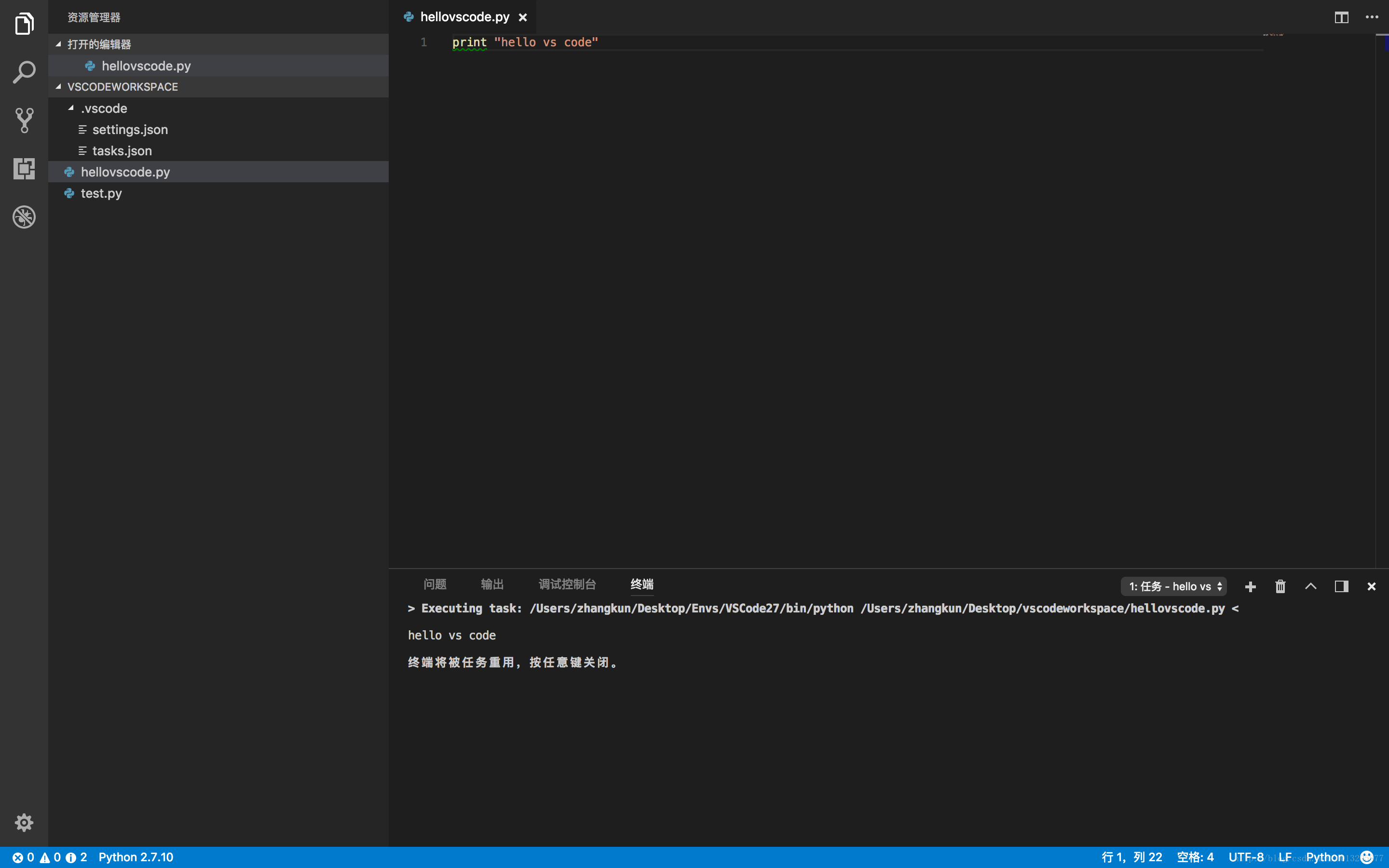Open tasks.json in the explorer
Screen dimensions: 1389x868
pos(218,151)
